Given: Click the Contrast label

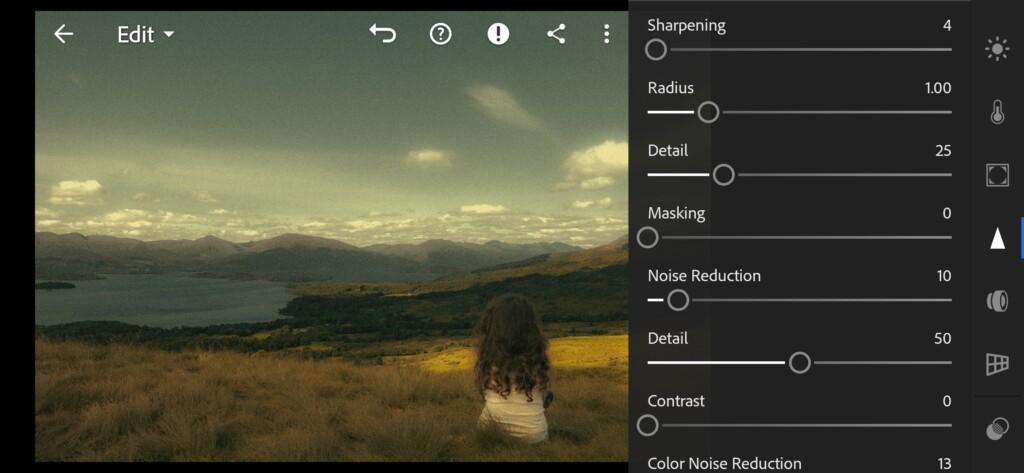Looking at the screenshot, I should (676, 400).
